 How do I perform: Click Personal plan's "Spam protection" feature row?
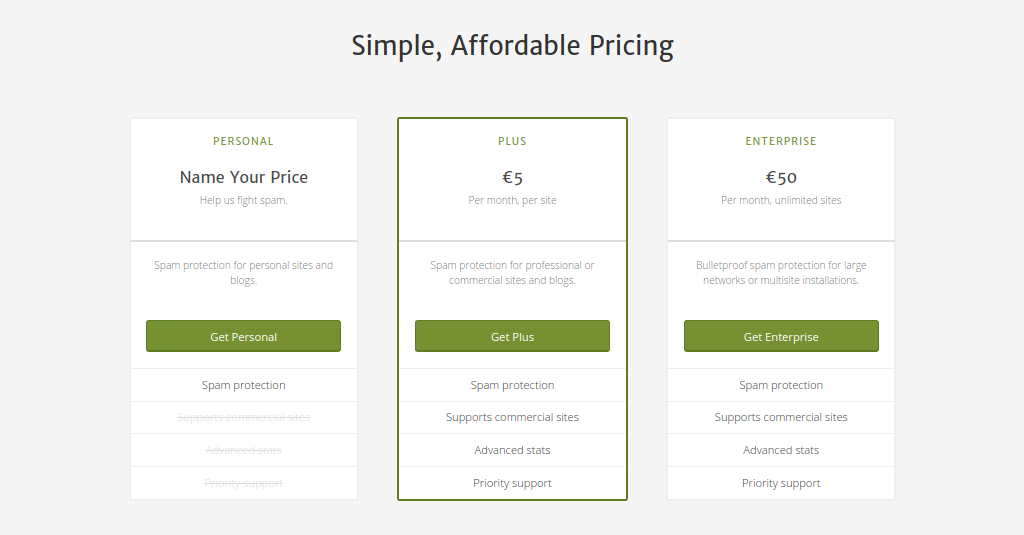point(243,385)
